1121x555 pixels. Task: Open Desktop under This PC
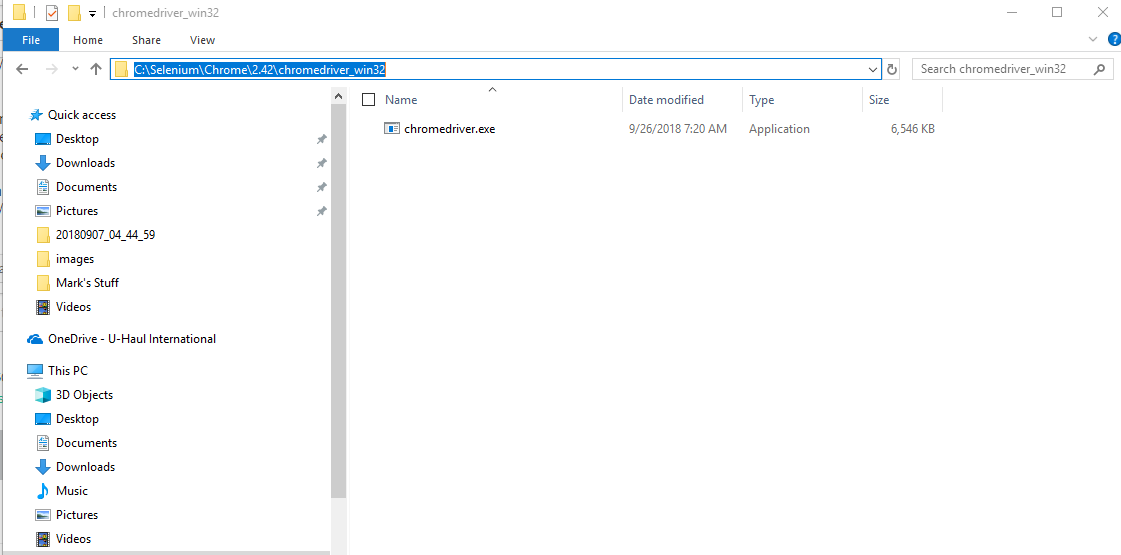(77, 418)
